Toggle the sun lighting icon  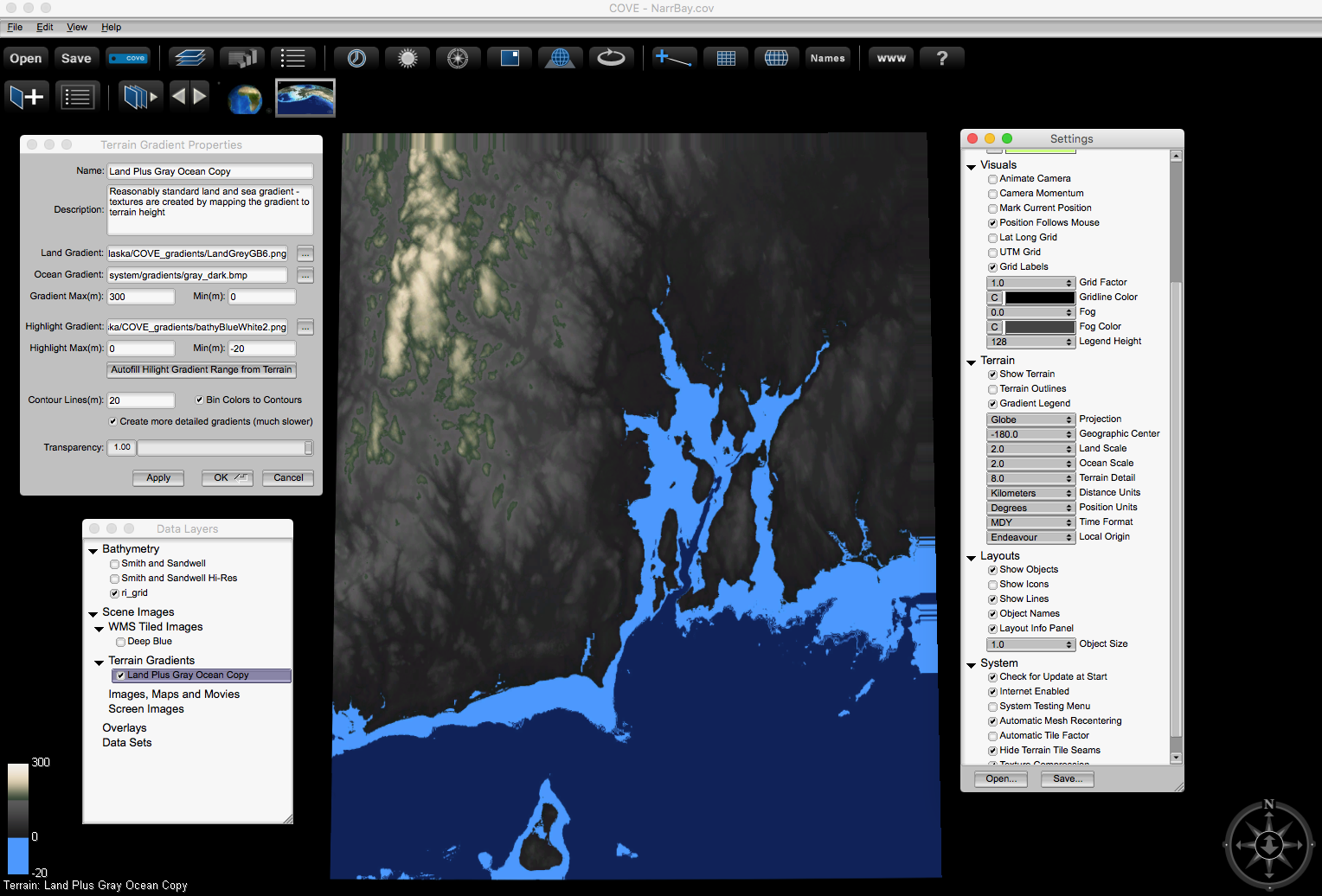pos(408,58)
